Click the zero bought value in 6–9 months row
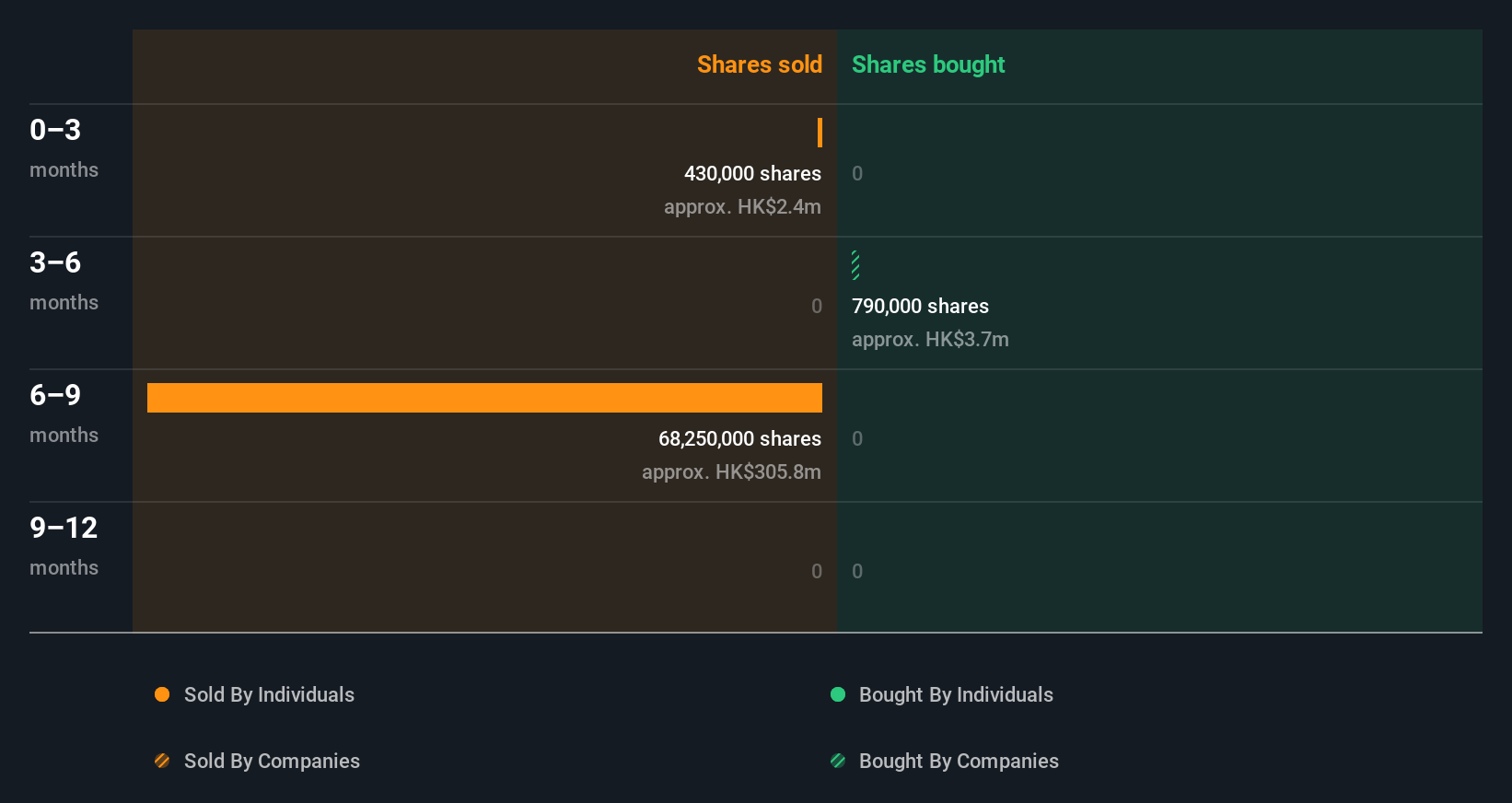 (x=857, y=438)
